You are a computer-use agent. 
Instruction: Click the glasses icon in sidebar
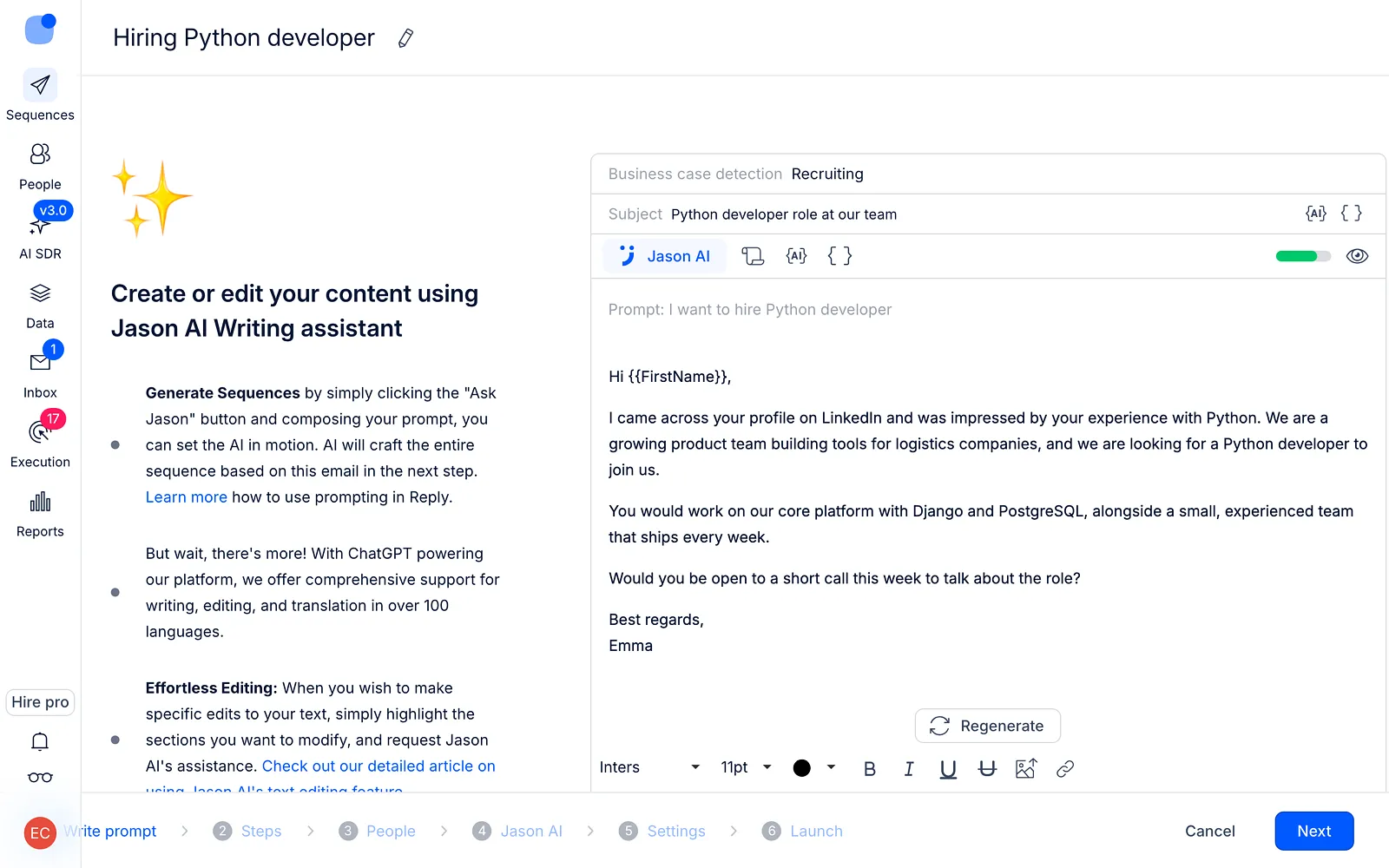[40, 778]
